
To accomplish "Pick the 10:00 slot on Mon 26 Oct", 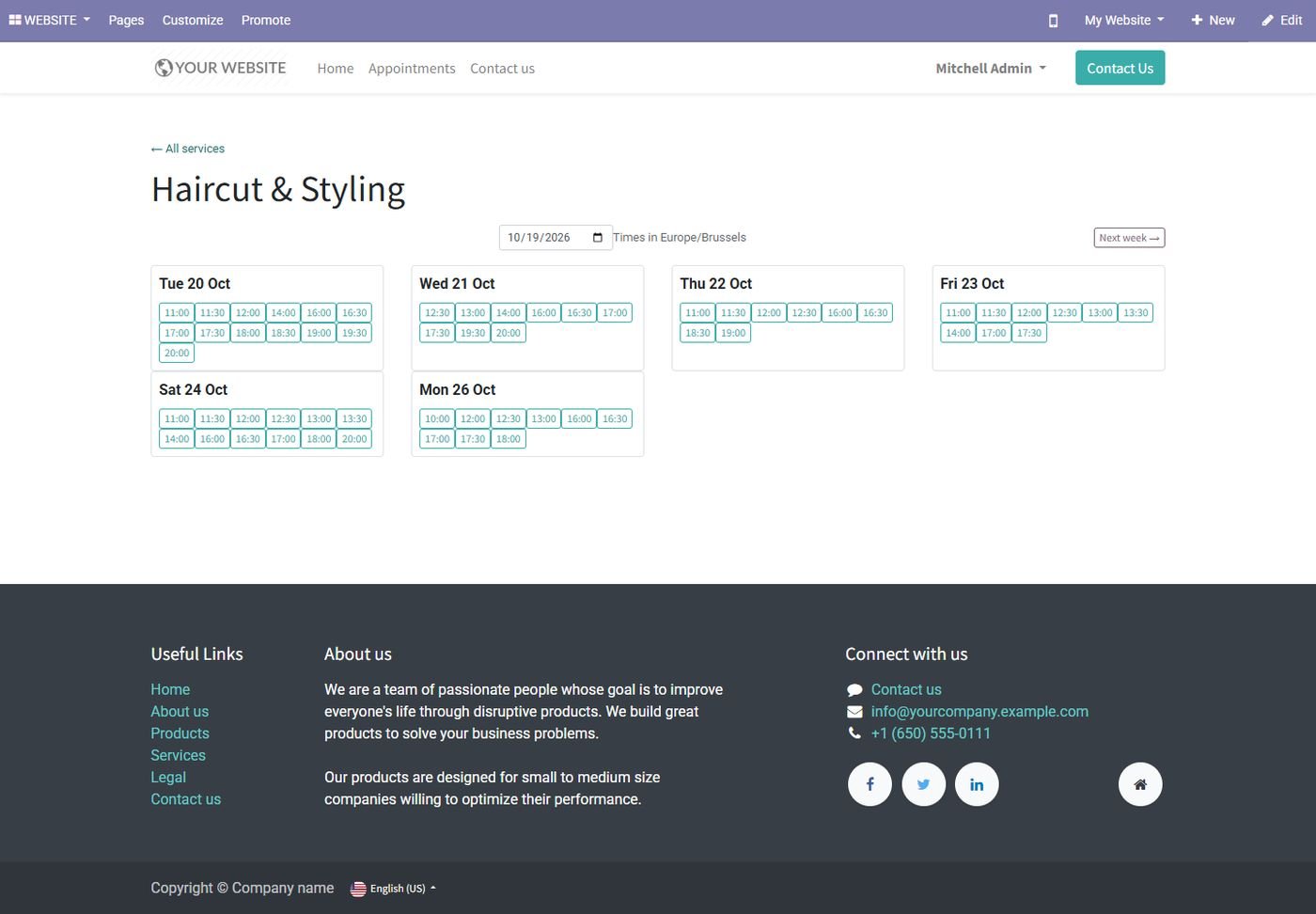I will pos(437,419).
